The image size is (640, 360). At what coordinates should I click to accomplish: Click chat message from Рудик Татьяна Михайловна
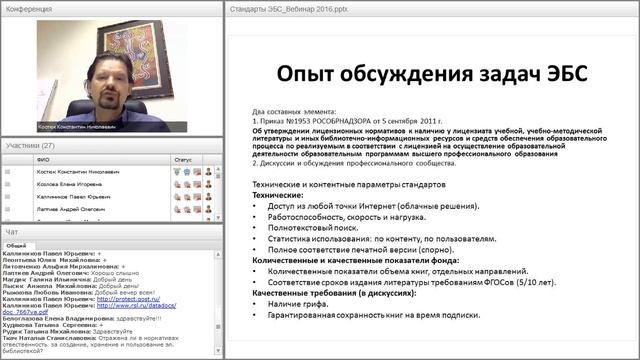click(x=68, y=332)
